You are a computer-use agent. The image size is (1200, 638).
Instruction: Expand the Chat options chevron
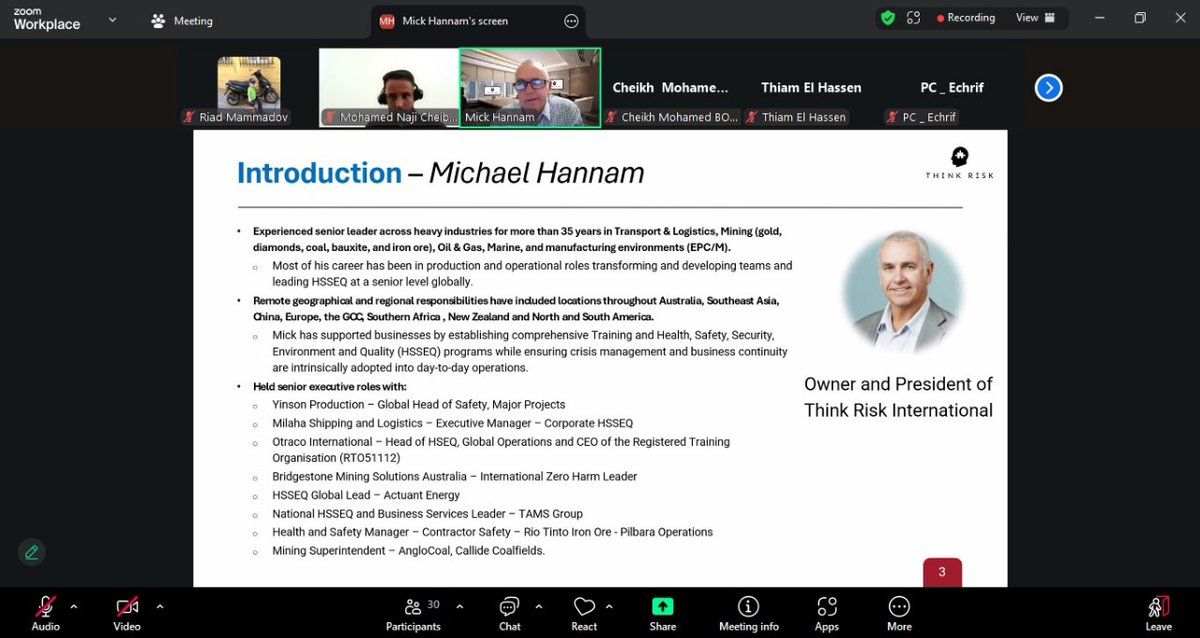(x=538, y=606)
